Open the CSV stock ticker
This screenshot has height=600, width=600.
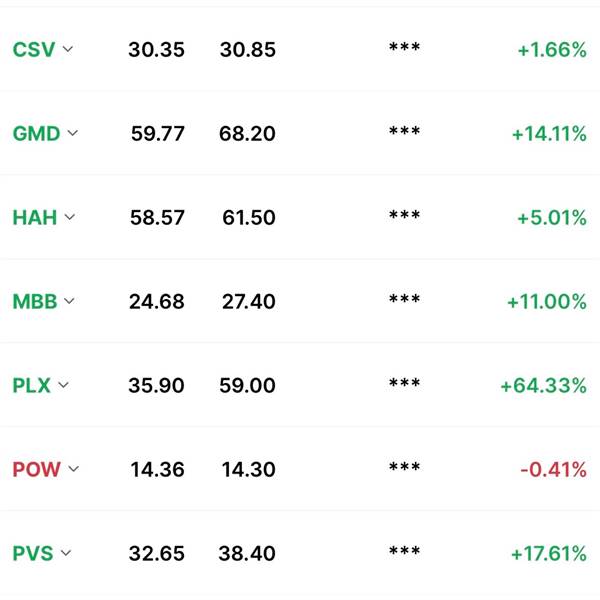[x=32, y=50]
